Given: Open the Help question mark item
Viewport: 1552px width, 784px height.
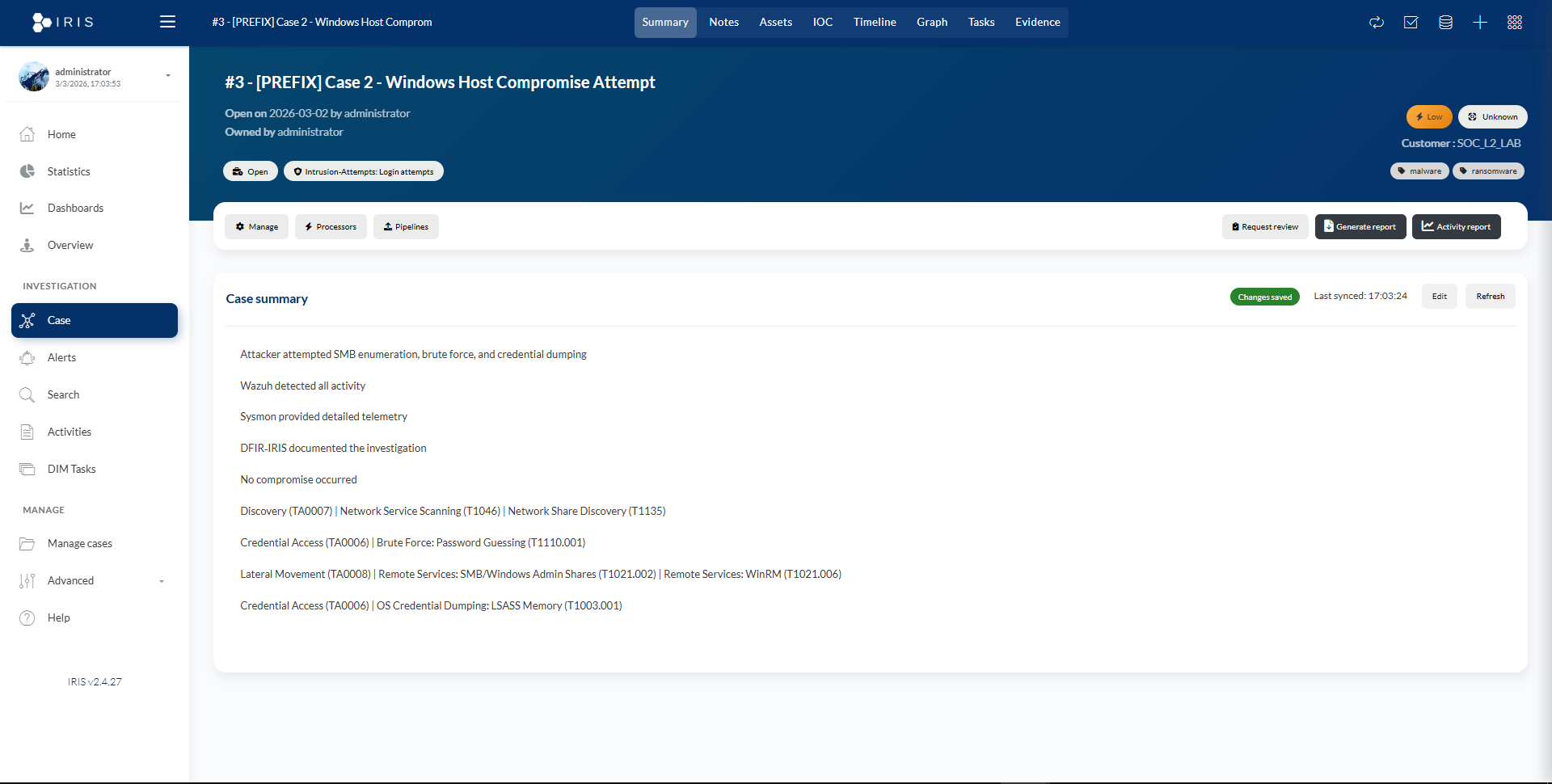Looking at the screenshot, I should pyautogui.click(x=58, y=618).
